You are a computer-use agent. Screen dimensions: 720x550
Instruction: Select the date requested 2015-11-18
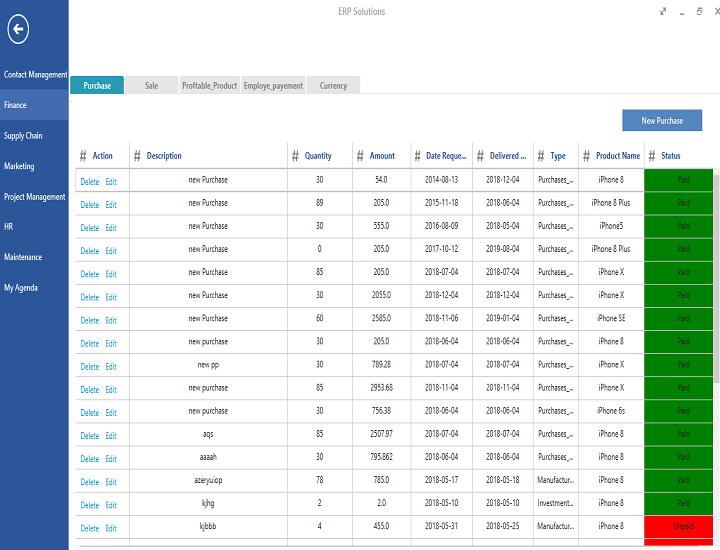tap(441, 203)
